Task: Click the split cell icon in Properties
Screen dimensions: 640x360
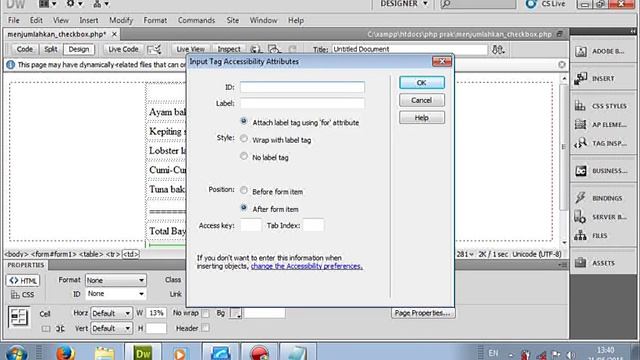Action: (x=60, y=329)
